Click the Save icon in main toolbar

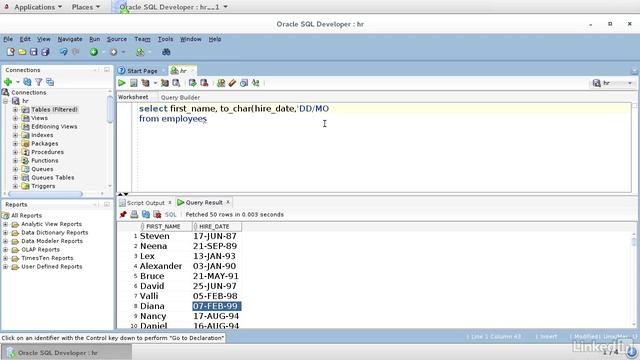[33, 52]
